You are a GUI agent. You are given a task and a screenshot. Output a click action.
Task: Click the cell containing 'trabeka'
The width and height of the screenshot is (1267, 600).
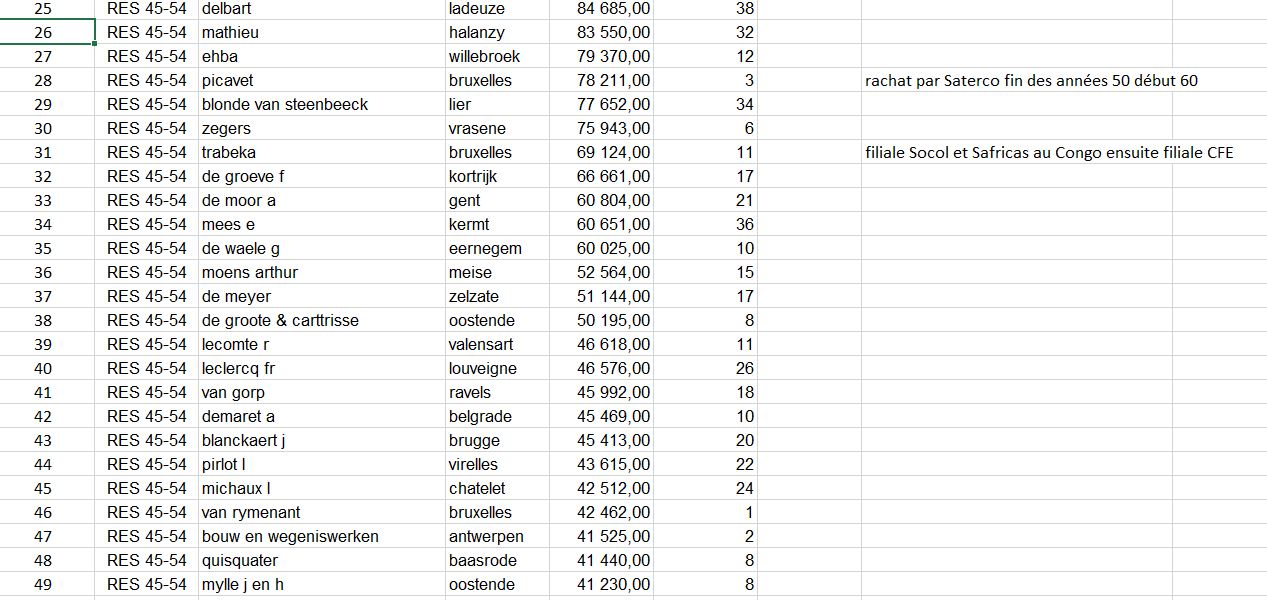(229, 152)
